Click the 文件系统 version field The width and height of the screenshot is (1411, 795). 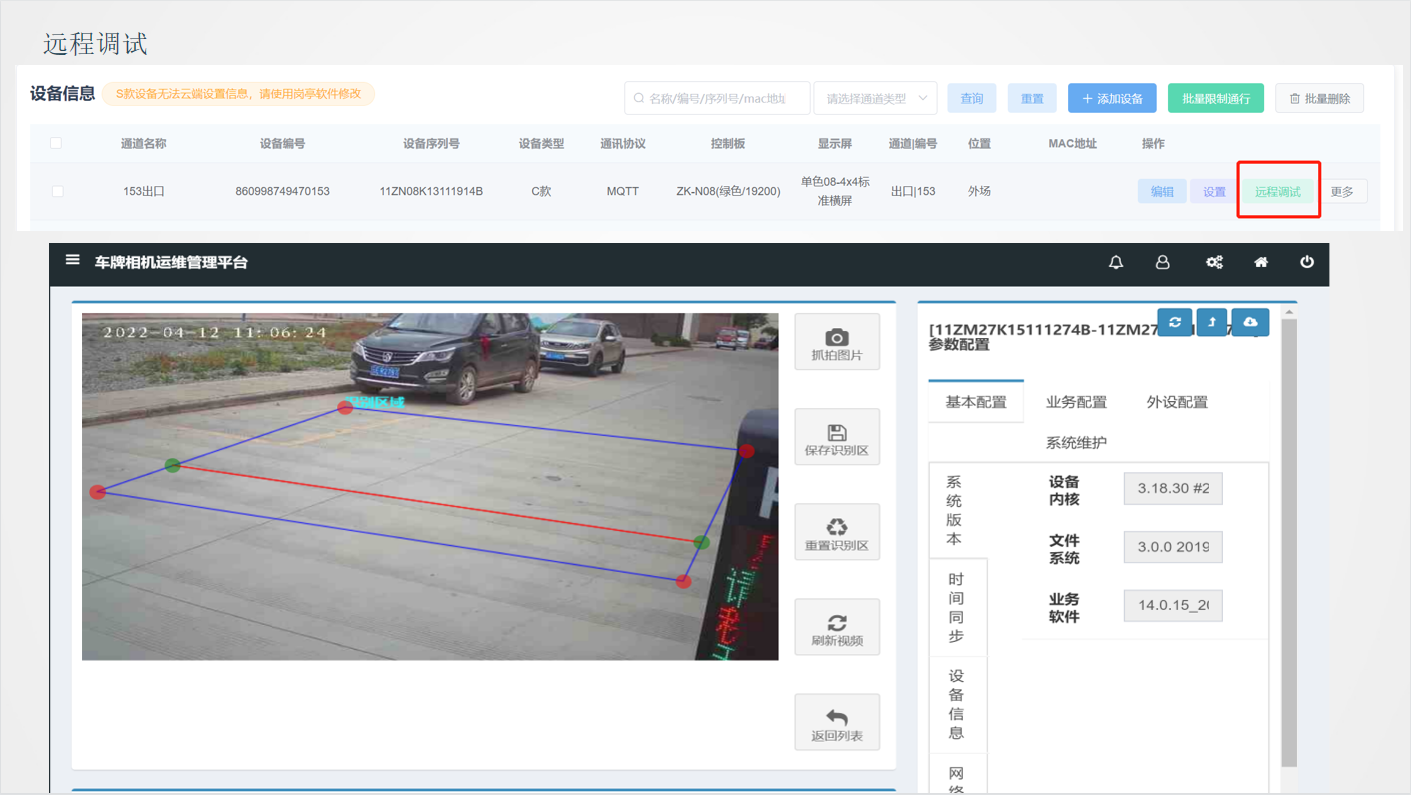pos(1173,547)
